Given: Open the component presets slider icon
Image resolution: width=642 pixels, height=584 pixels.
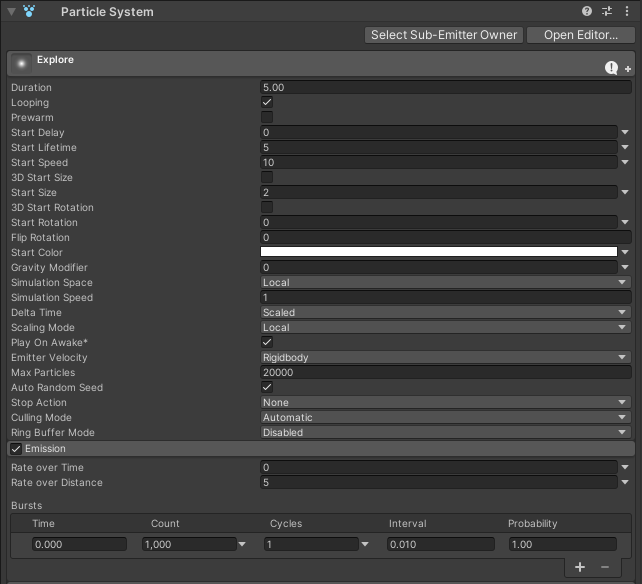Looking at the screenshot, I should pyautogui.click(x=607, y=11).
